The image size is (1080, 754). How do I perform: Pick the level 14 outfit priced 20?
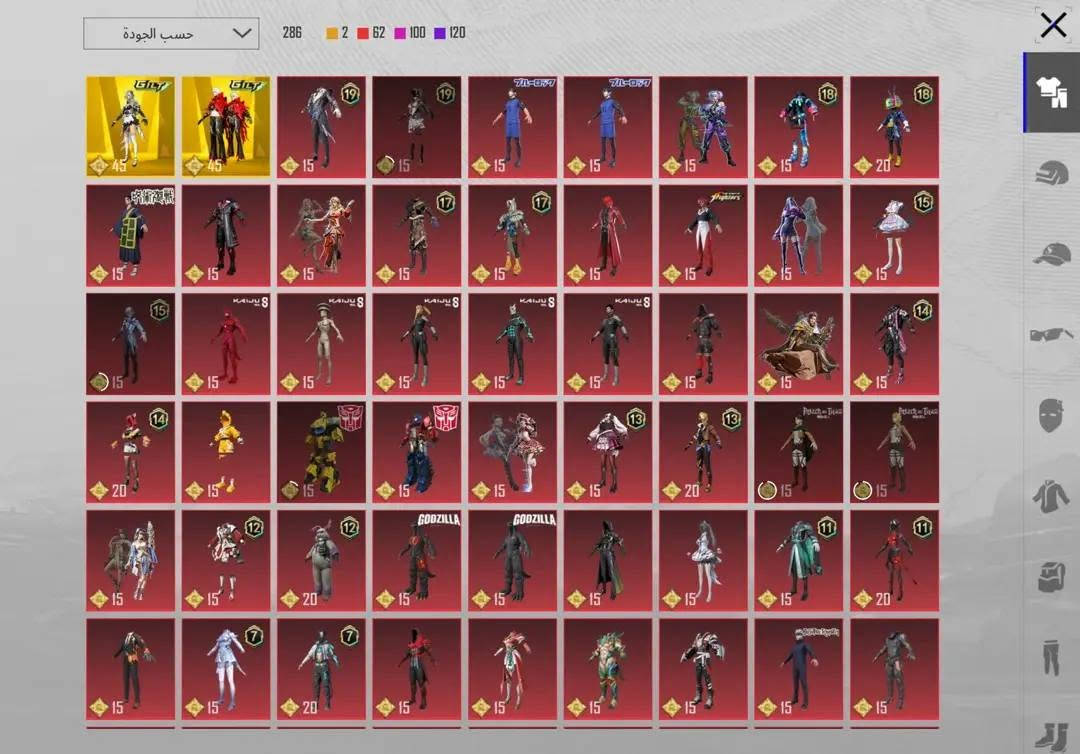(x=130, y=452)
